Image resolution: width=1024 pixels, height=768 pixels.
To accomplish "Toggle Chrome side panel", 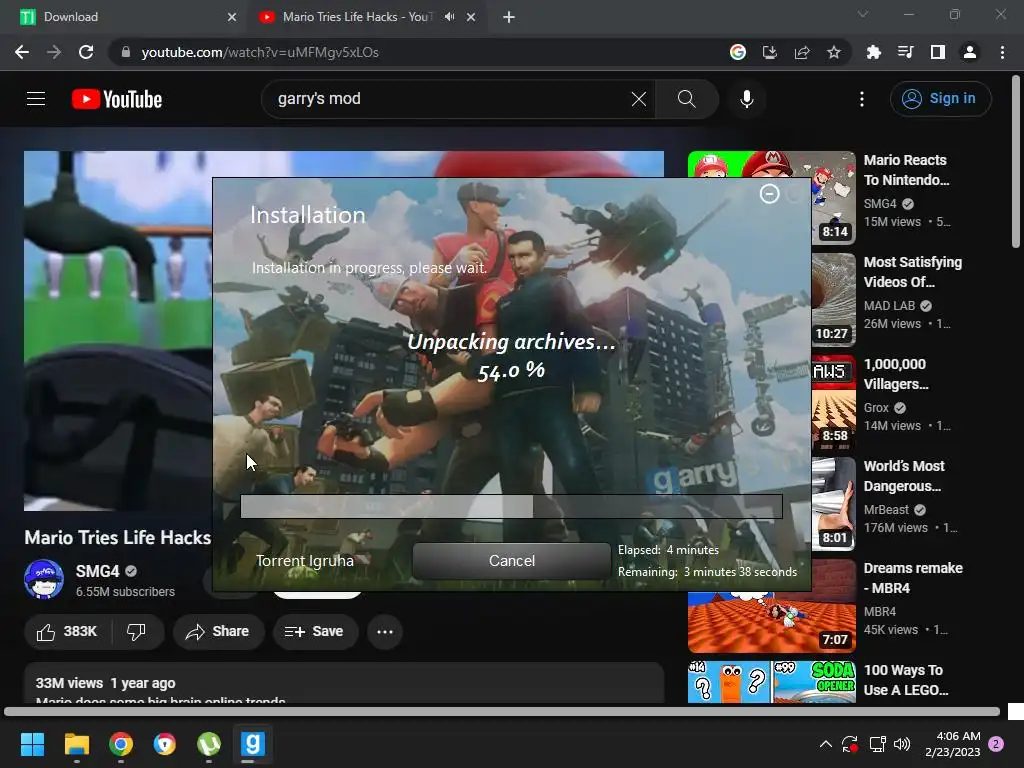I will pos(938,52).
